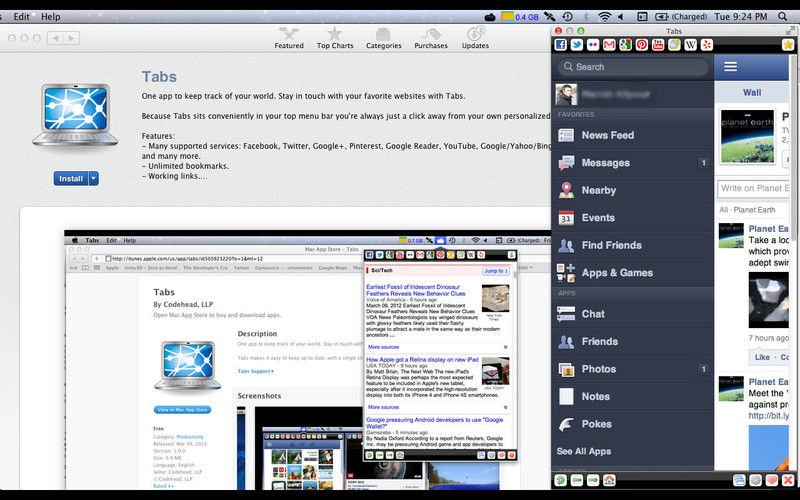The height and width of the screenshot is (500, 800).
Task: Click the Bluetooth icon in menu bar
Action: [x=586, y=17]
